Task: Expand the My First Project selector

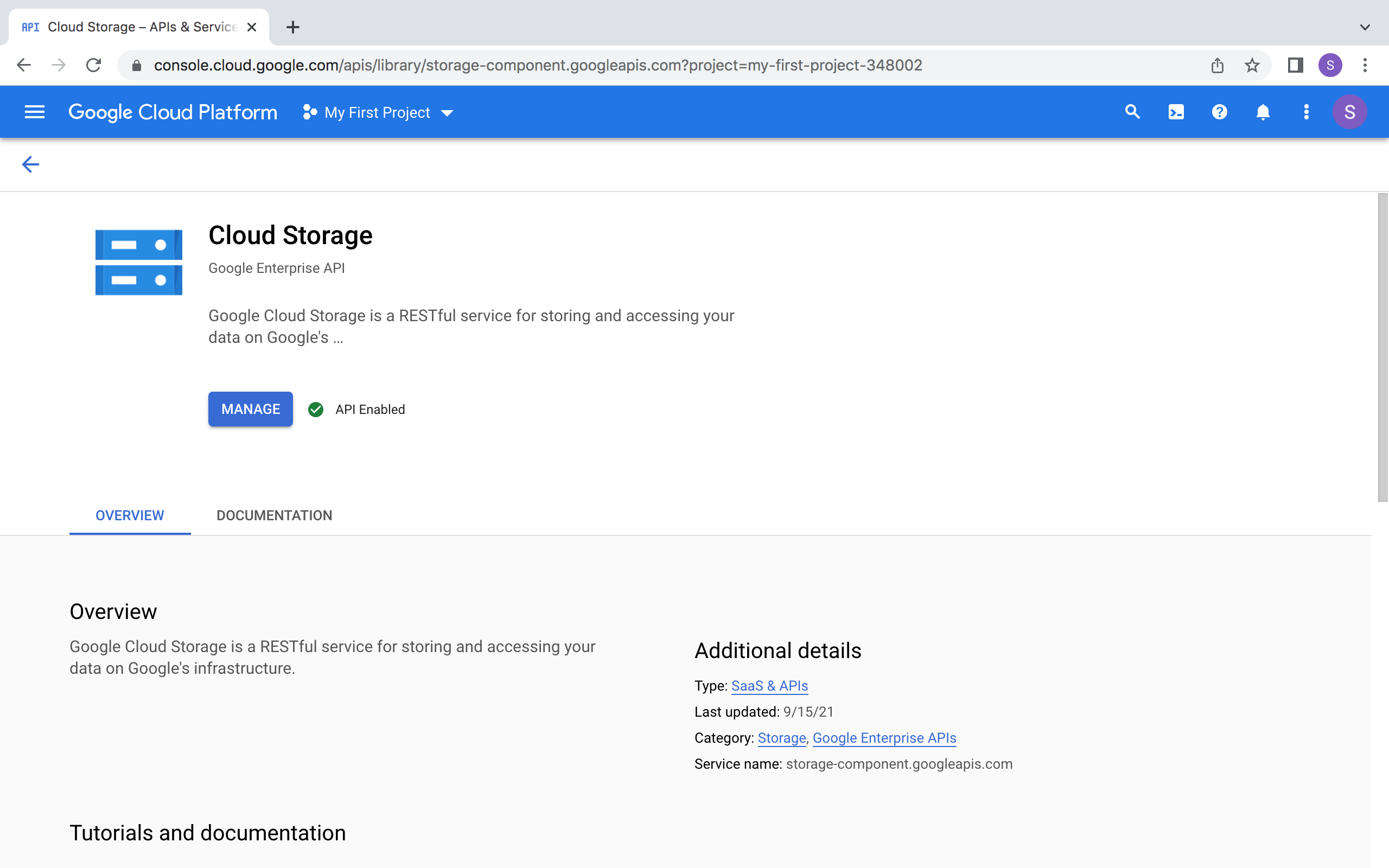Action: 379,112
